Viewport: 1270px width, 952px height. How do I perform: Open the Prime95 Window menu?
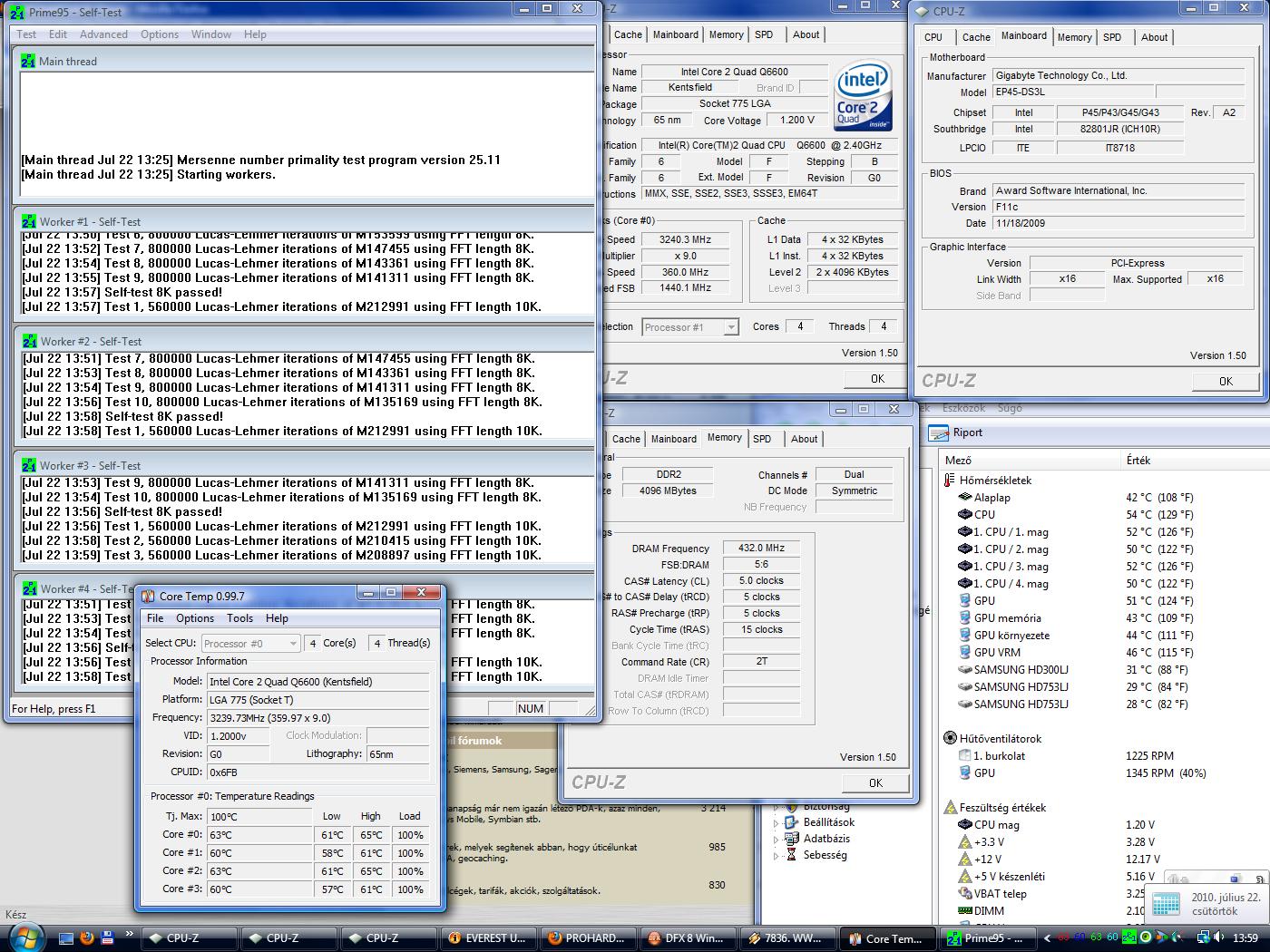point(211,34)
